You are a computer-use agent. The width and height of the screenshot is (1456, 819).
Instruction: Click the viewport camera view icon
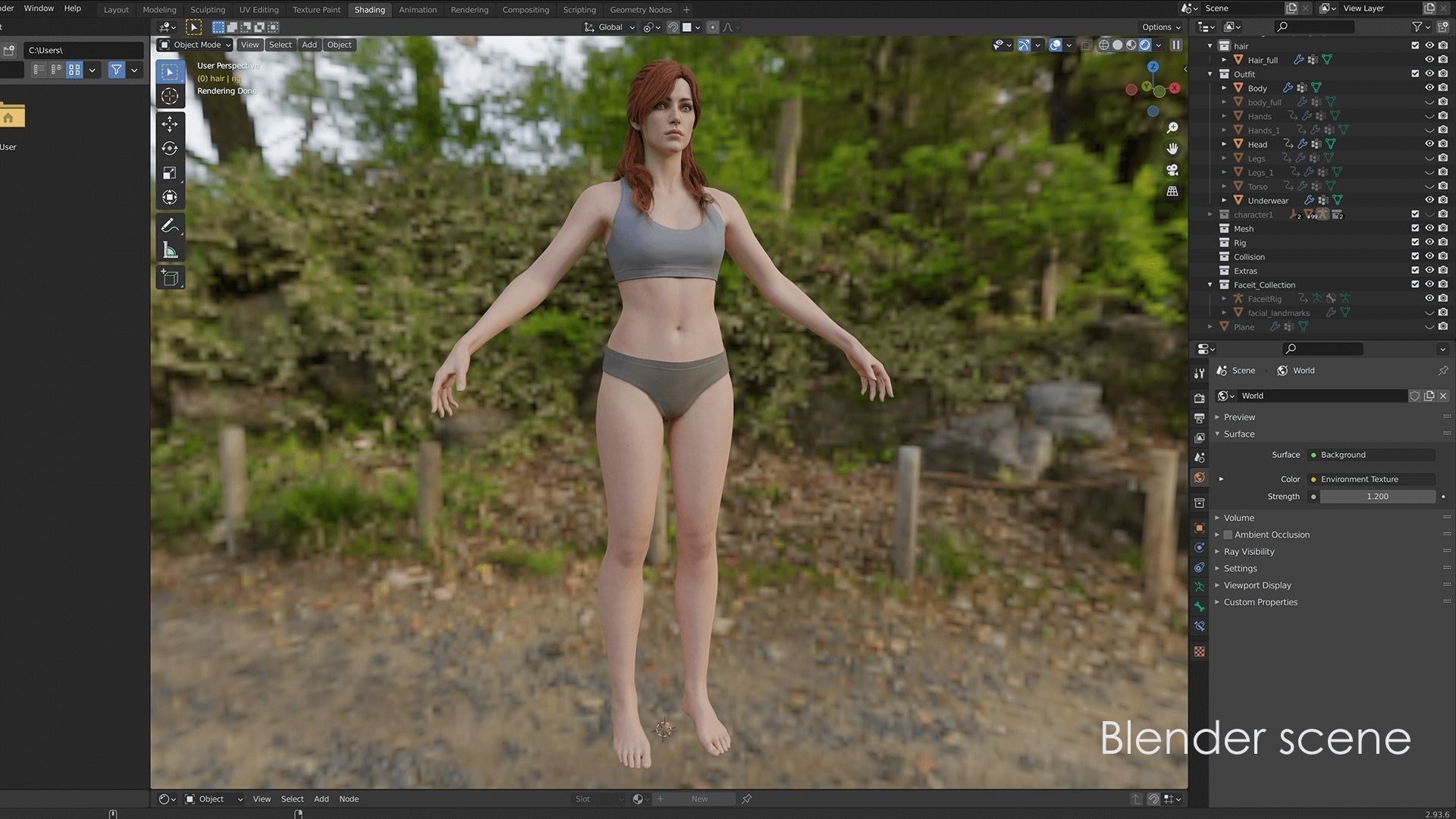(x=1172, y=170)
